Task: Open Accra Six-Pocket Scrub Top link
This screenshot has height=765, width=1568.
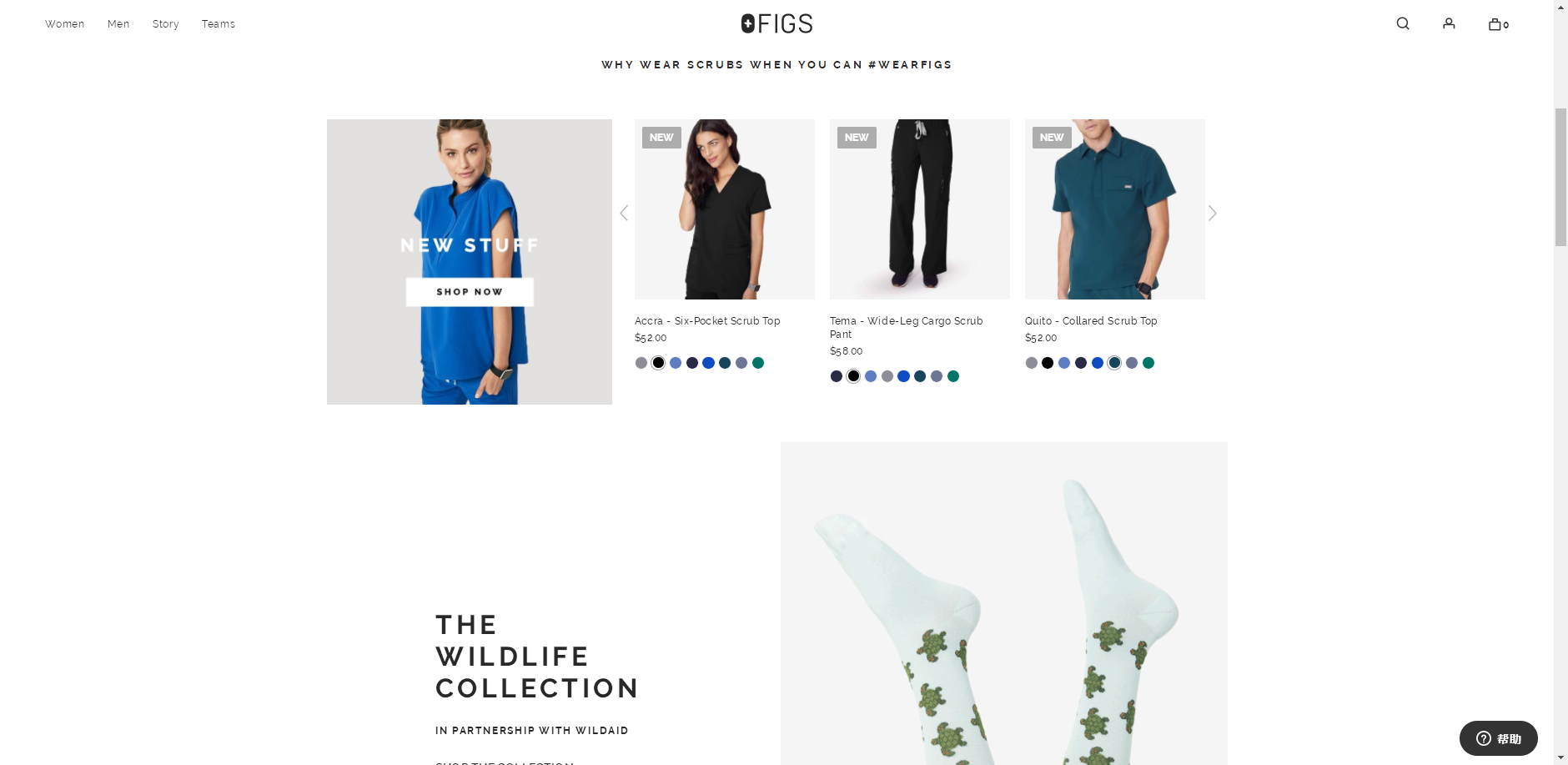Action: pos(707,320)
